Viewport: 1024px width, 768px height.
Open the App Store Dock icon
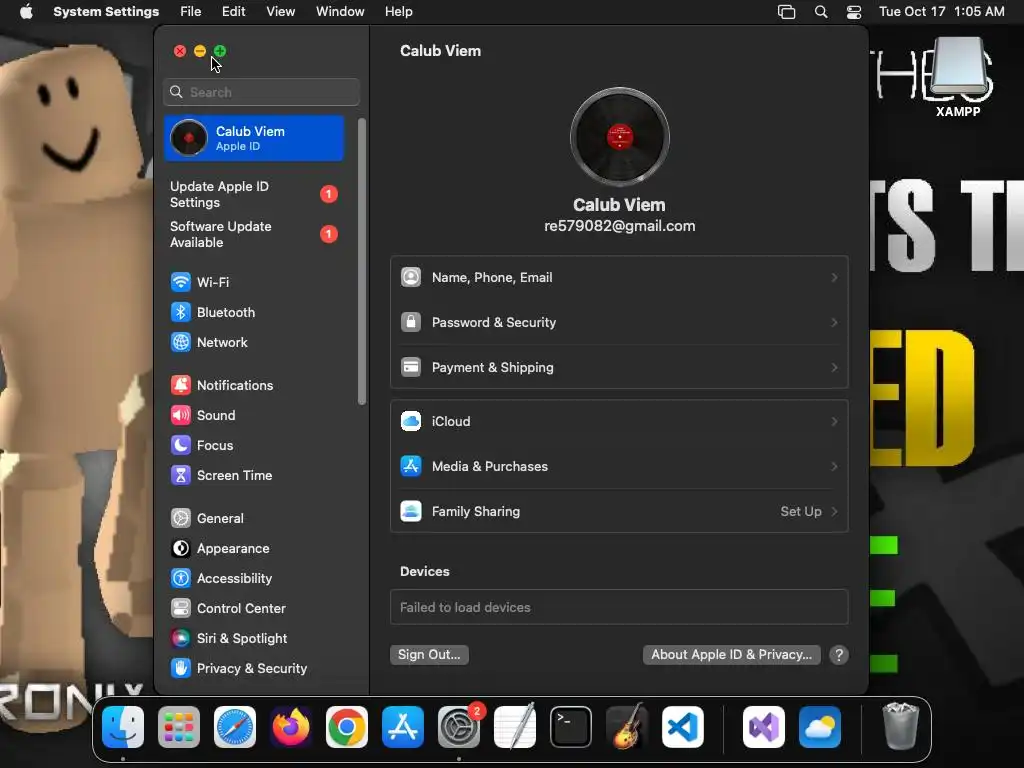coord(403,727)
